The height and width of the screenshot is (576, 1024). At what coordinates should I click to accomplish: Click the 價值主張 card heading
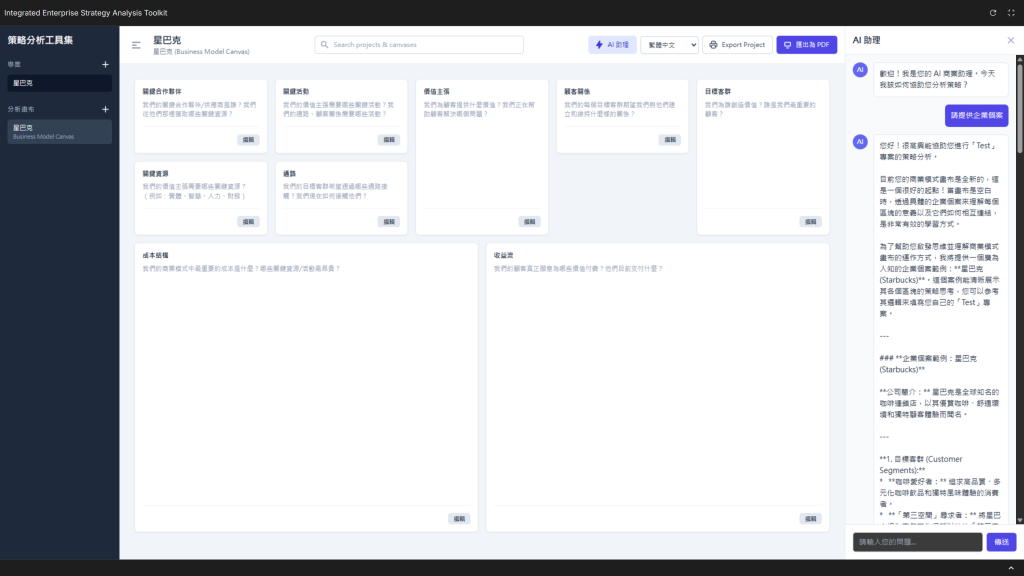[436, 92]
